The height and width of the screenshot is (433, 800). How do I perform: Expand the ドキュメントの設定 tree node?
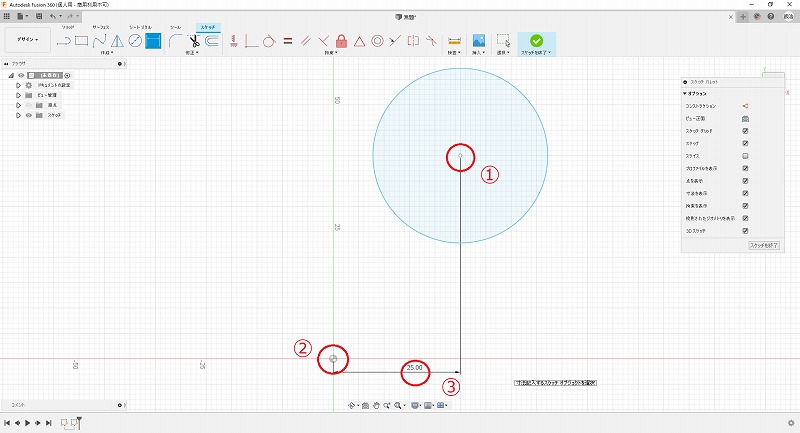pos(18,85)
